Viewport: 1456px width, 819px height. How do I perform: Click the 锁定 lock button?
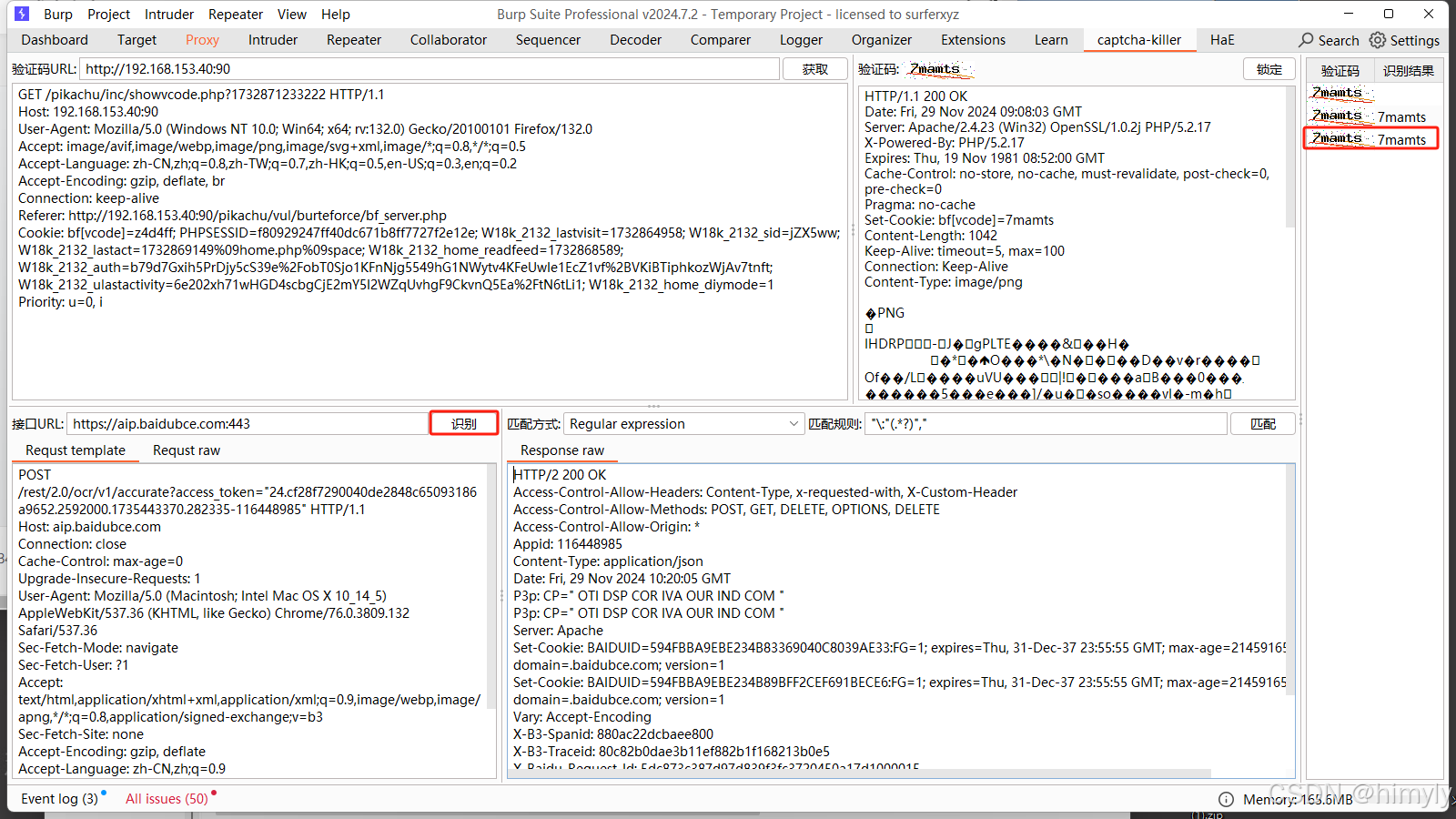coord(1269,69)
